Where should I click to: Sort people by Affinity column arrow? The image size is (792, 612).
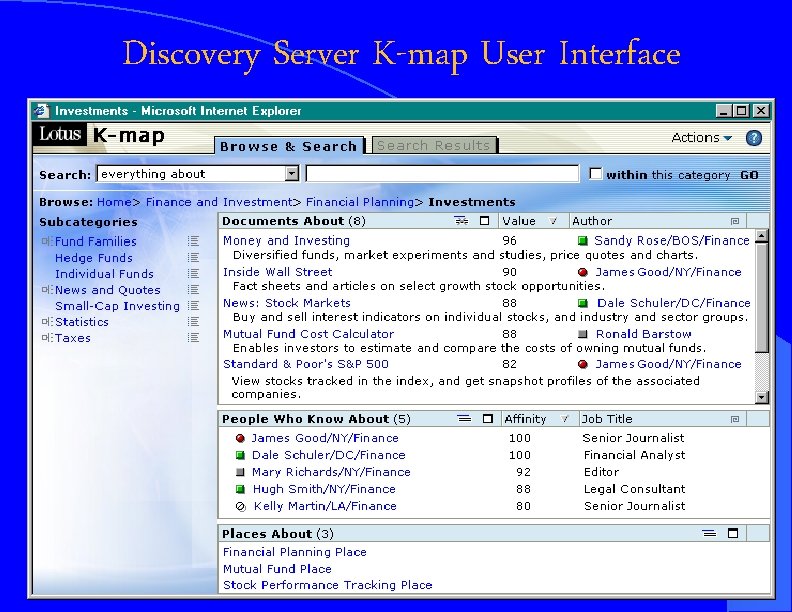click(564, 419)
